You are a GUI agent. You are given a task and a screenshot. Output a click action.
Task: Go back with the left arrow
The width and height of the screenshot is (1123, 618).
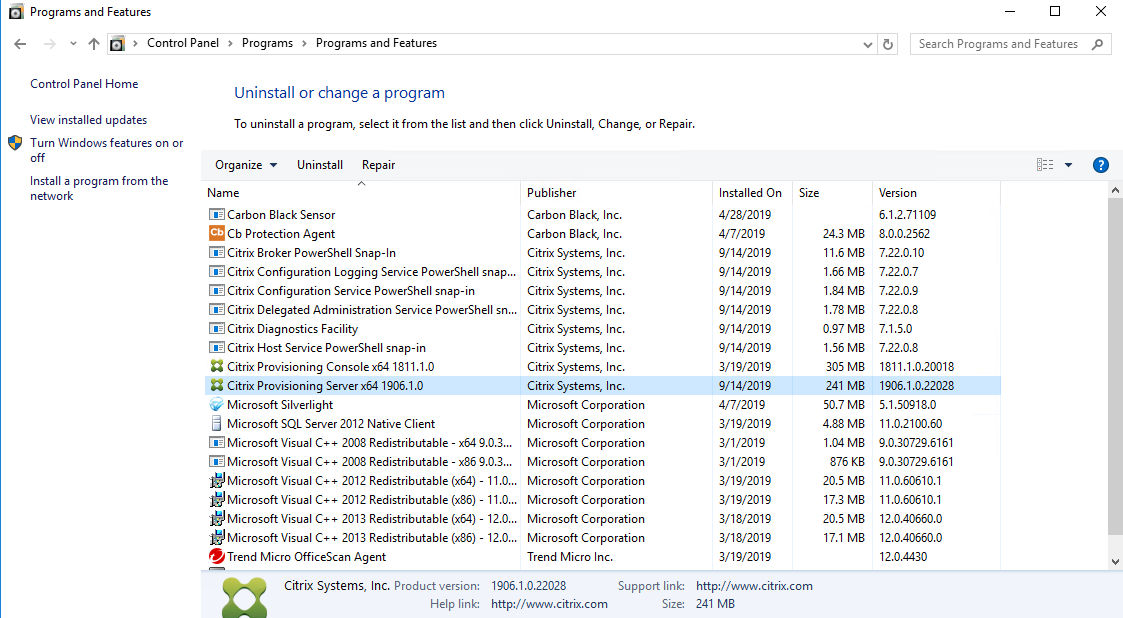[20, 44]
